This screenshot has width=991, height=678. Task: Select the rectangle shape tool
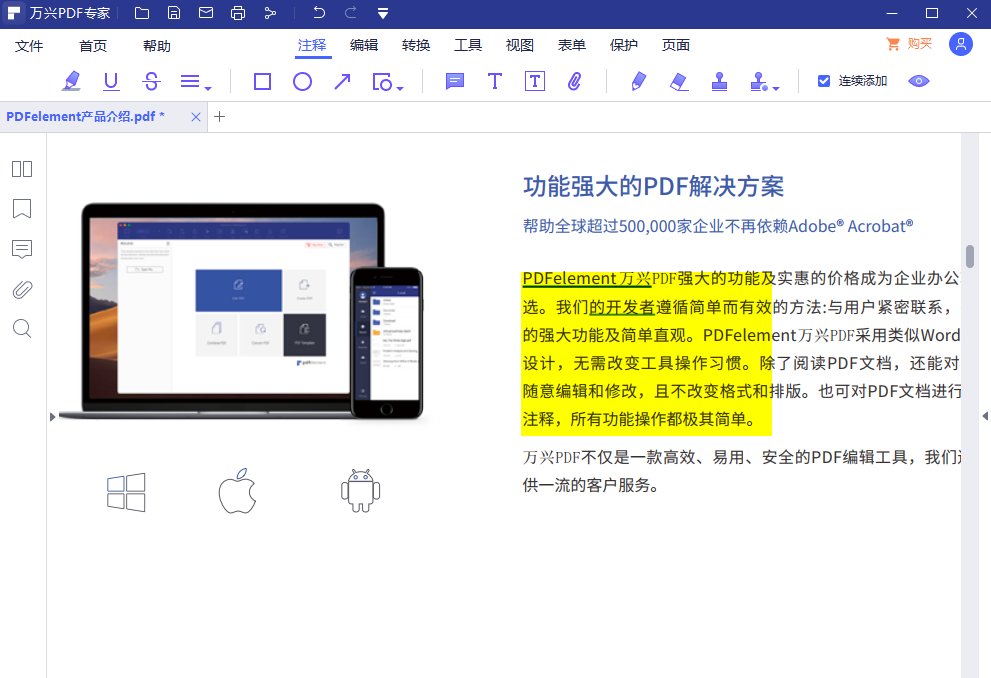(262, 82)
